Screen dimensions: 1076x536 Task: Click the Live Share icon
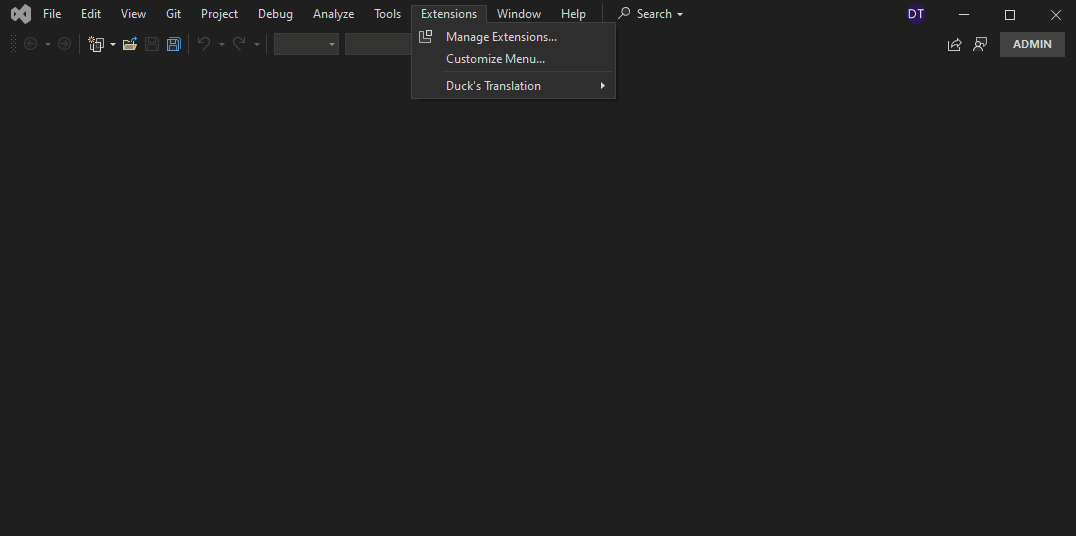954,44
